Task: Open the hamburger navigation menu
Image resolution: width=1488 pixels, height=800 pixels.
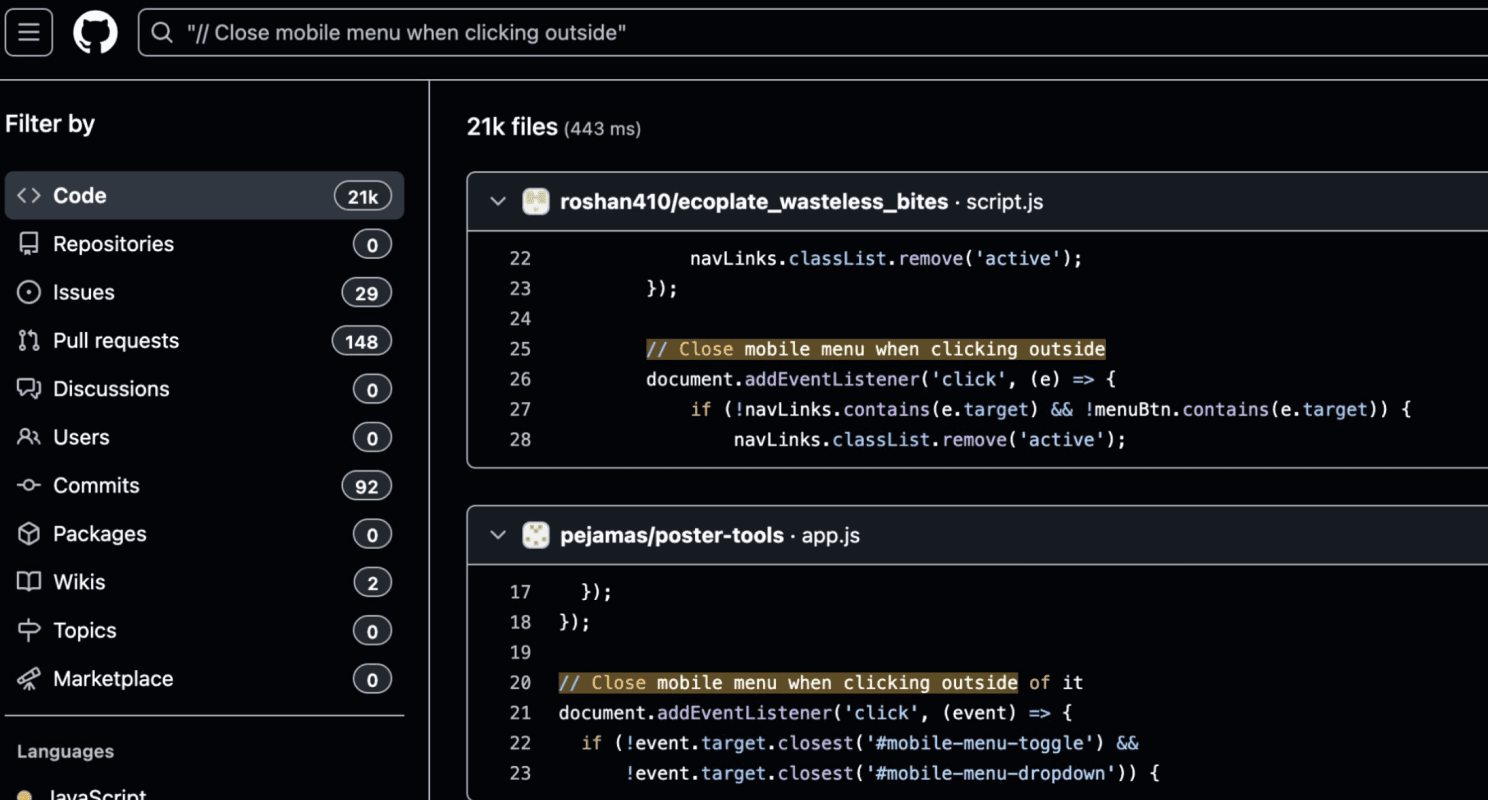Action: [x=28, y=33]
